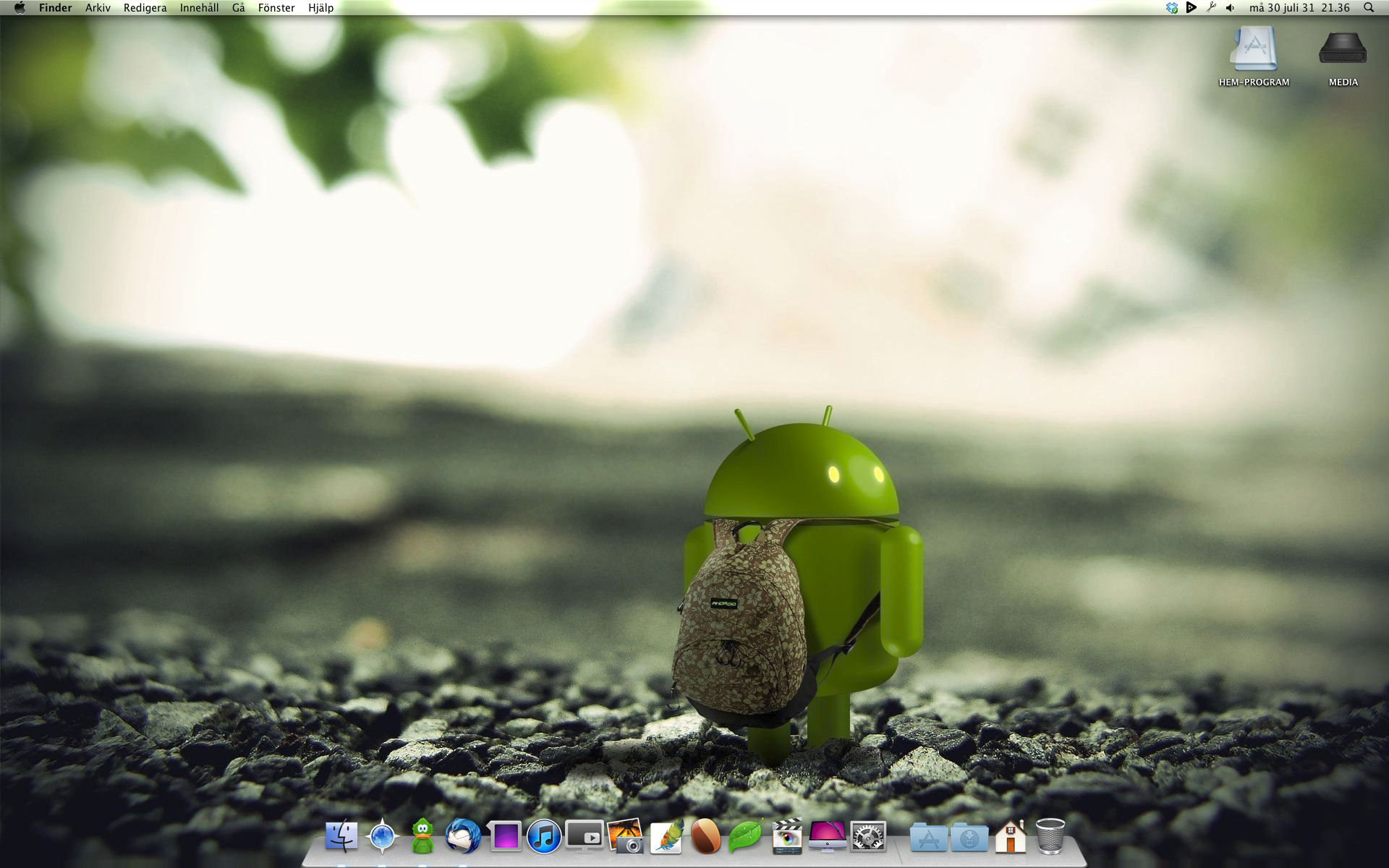
Task: Launch iPhoto from the Dock
Action: click(x=625, y=836)
